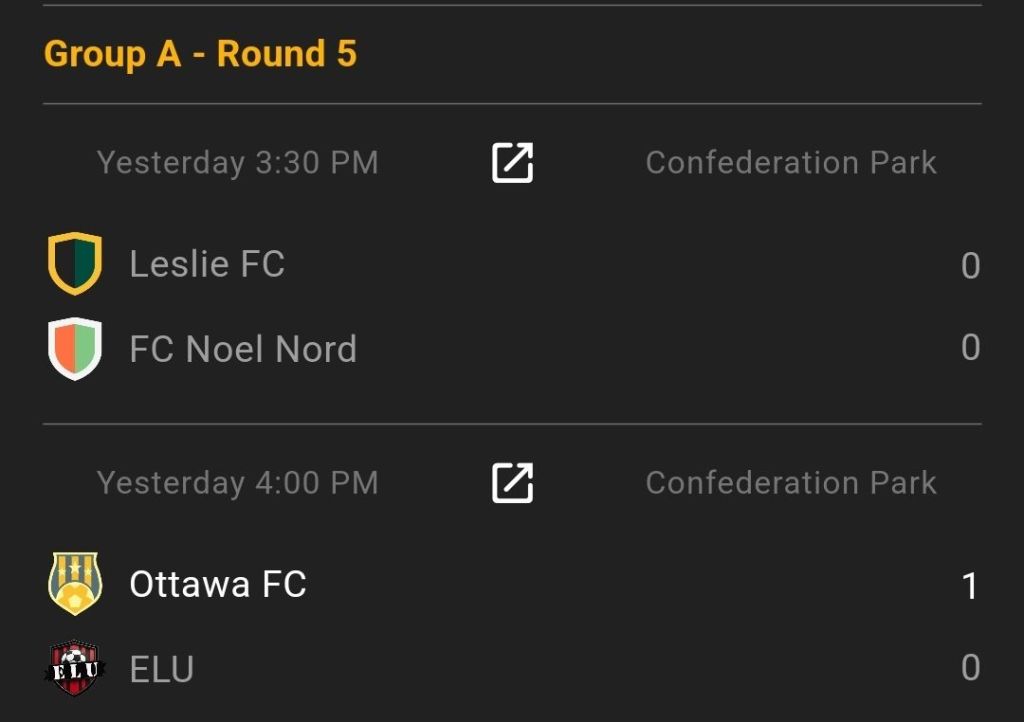Image resolution: width=1024 pixels, height=722 pixels.
Task: Click the Ottawa FC yellow striped crest
Action: (x=75, y=584)
